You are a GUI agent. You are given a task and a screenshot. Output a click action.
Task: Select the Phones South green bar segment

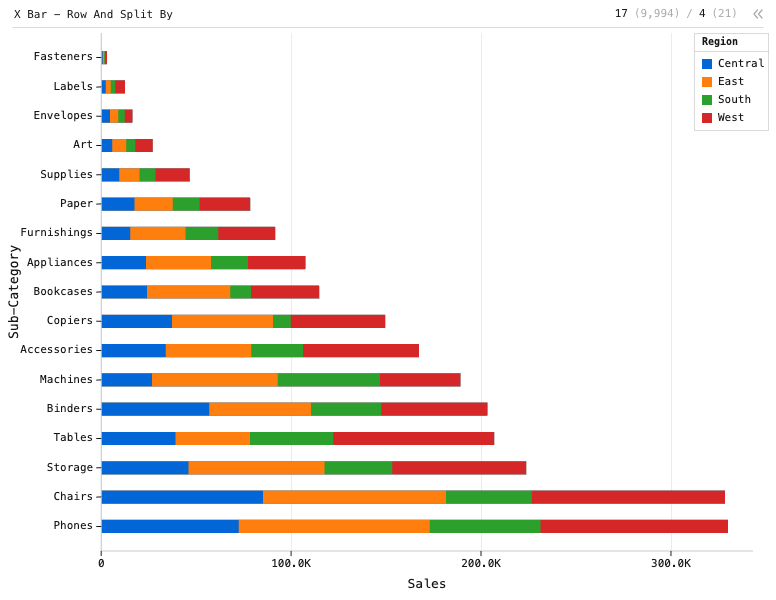(x=485, y=526)
